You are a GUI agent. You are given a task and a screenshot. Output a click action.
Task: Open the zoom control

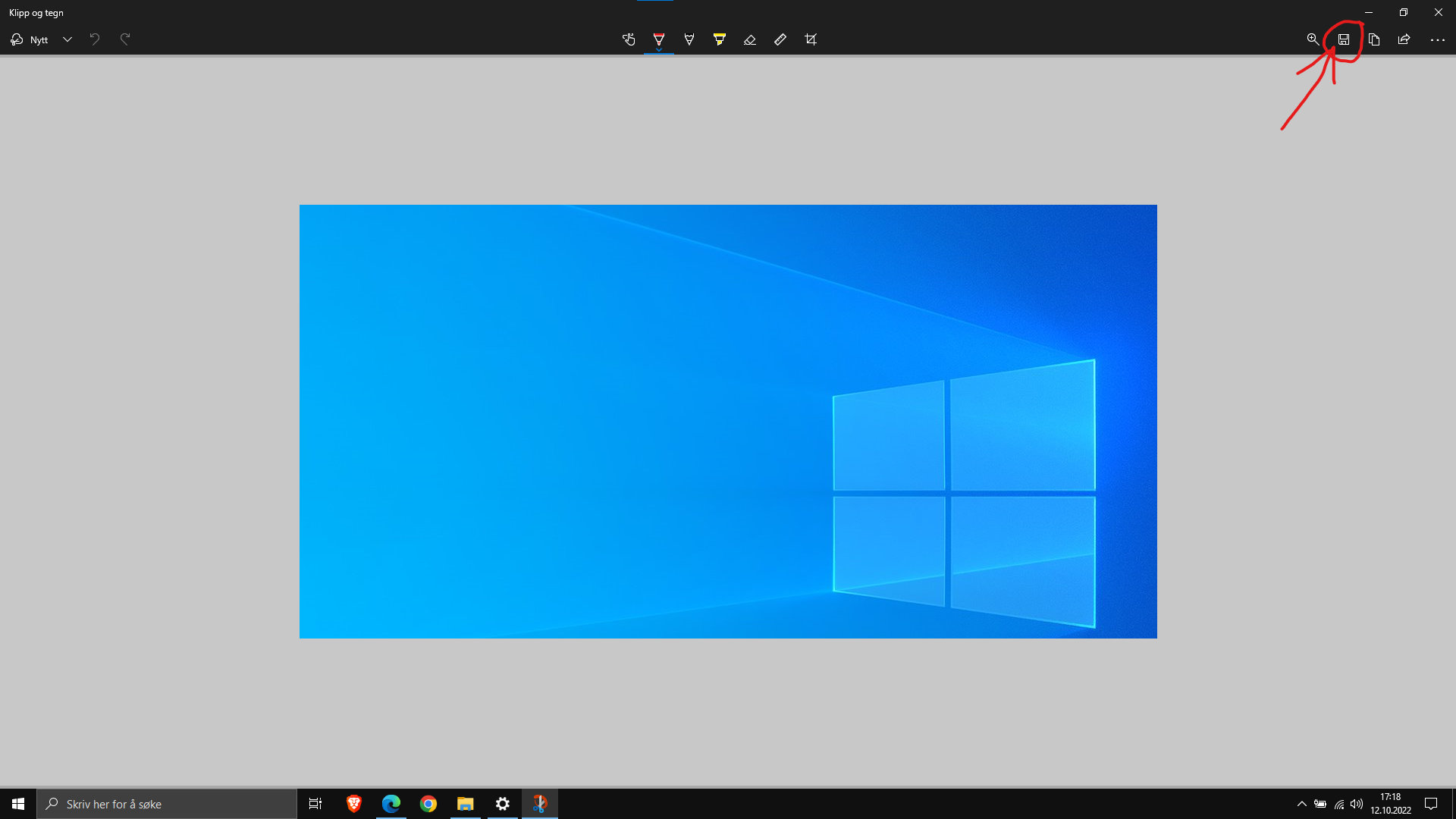(1313, 39)
